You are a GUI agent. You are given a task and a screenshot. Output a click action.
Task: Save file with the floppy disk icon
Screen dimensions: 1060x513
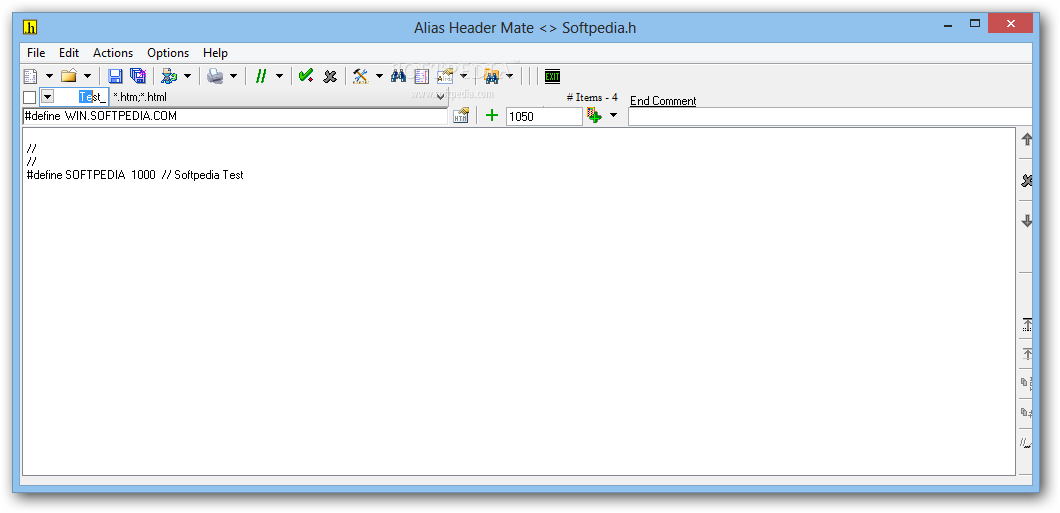click(116, 76)
